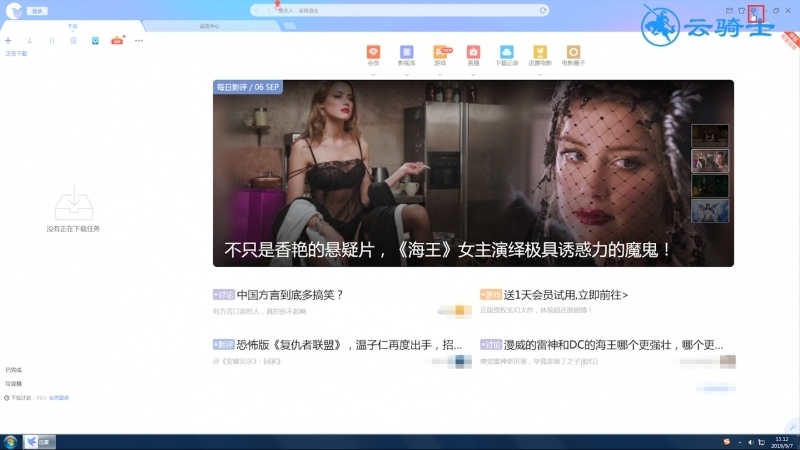Switch to the 设置中心 tab
Viewport: 800px width, 450px height.
209,26
